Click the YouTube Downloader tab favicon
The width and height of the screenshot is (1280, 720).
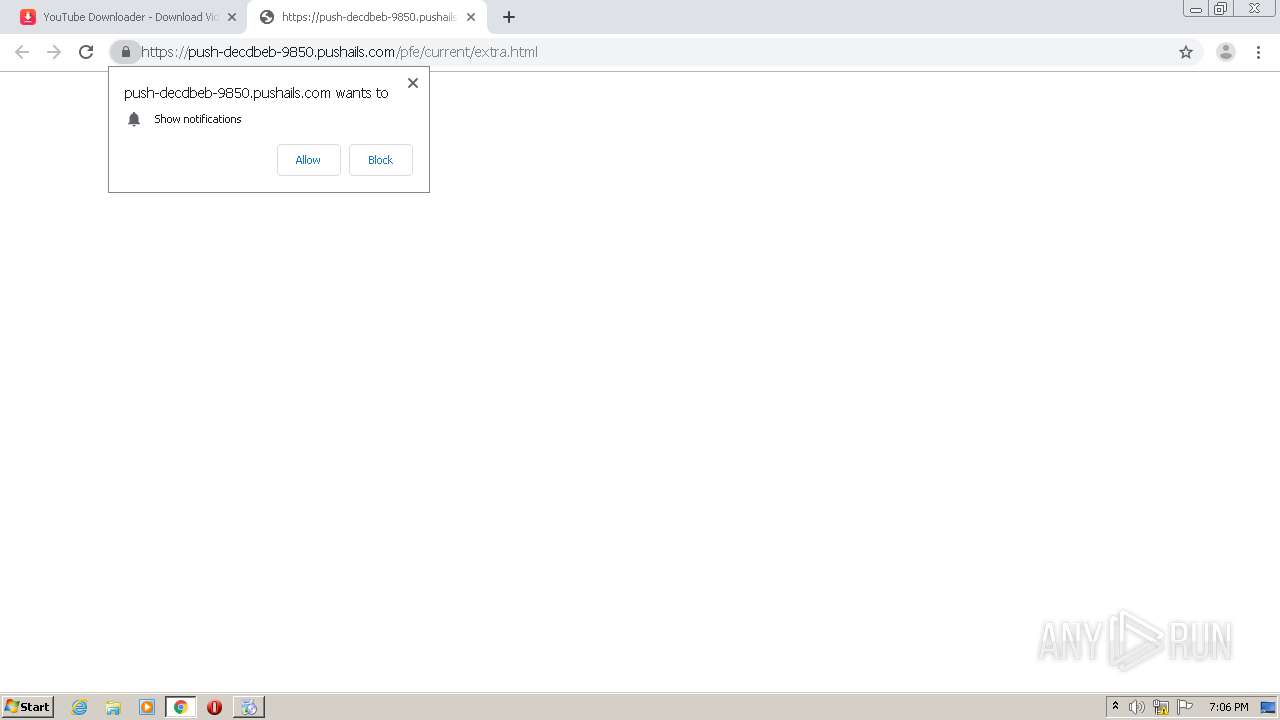click(x=28, y=17)
